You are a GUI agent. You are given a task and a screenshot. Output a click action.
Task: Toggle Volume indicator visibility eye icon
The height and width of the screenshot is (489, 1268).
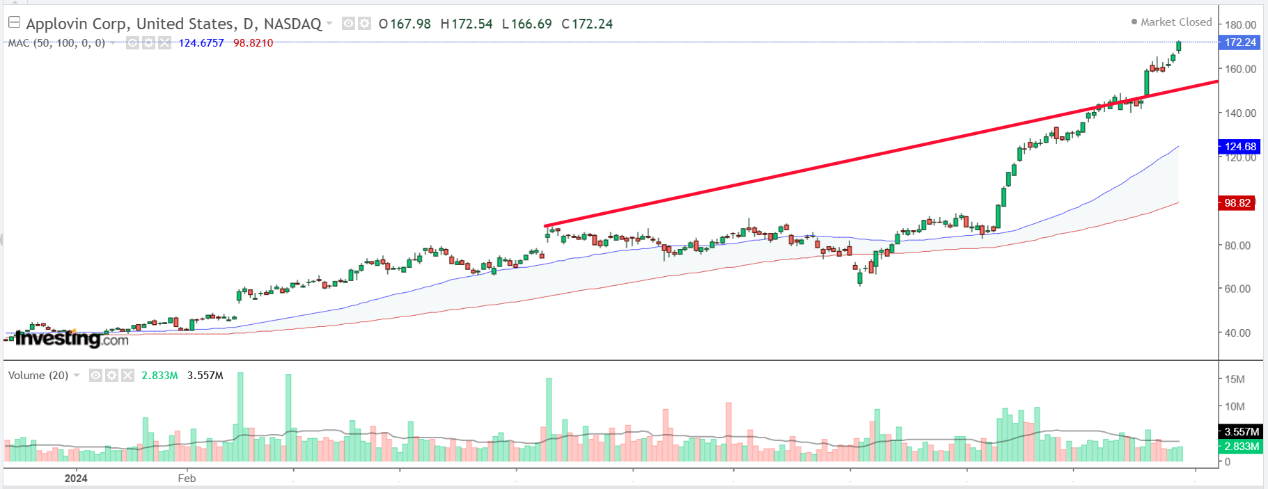(95, 375)
